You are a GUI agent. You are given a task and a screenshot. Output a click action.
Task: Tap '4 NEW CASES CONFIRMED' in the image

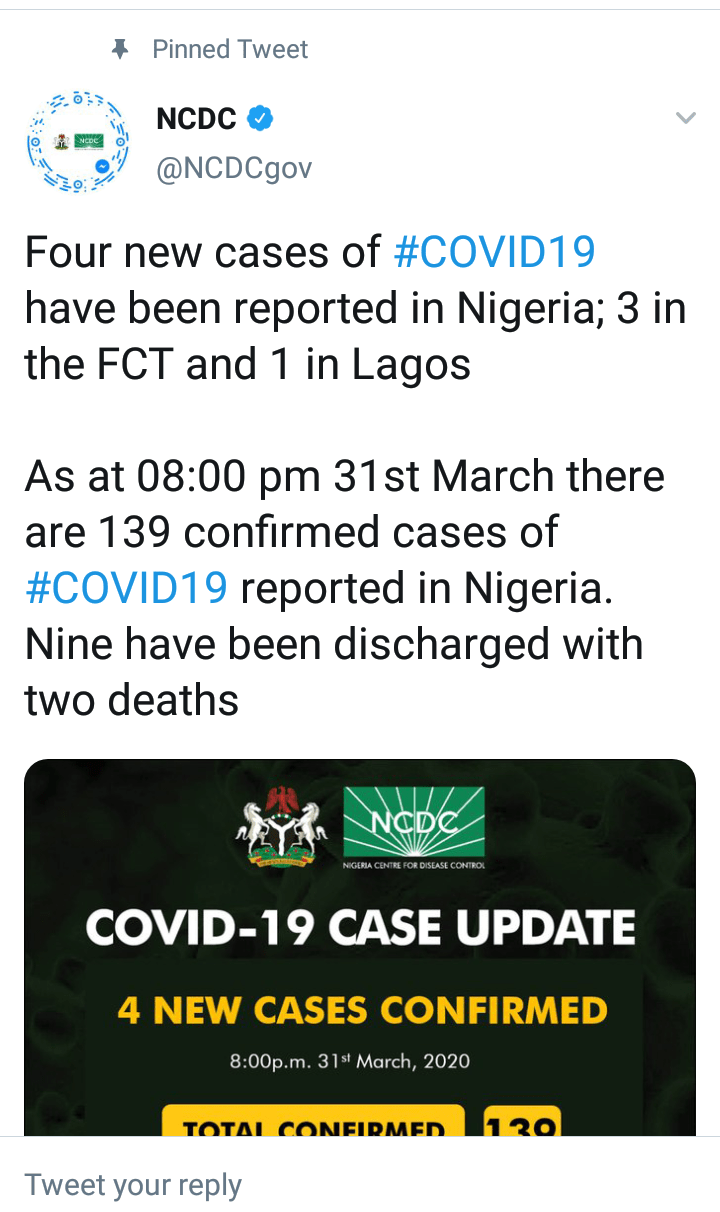pos(362,1010)
